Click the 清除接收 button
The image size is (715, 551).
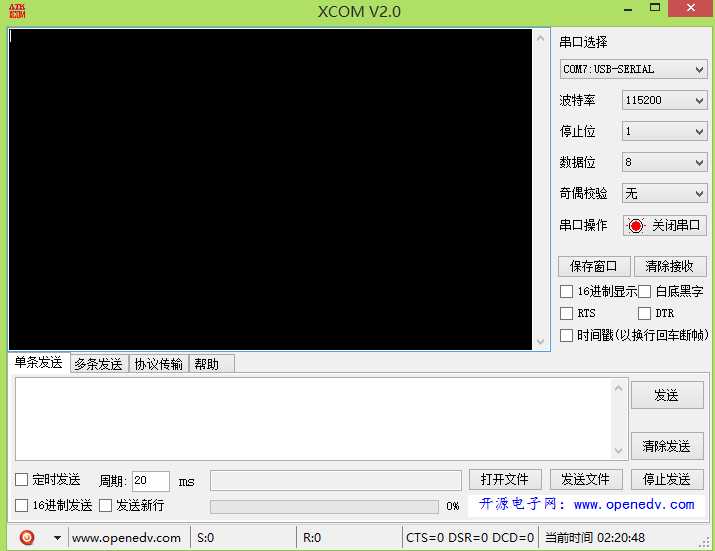pyautogui.click(x=670, y=266)
